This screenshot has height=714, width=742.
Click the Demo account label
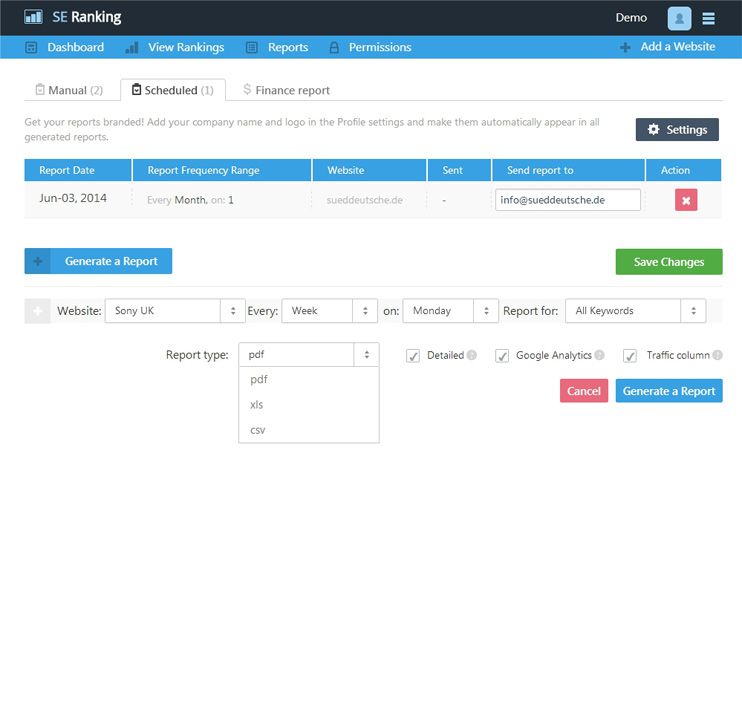pyautogui.click(x=631, y=18)
